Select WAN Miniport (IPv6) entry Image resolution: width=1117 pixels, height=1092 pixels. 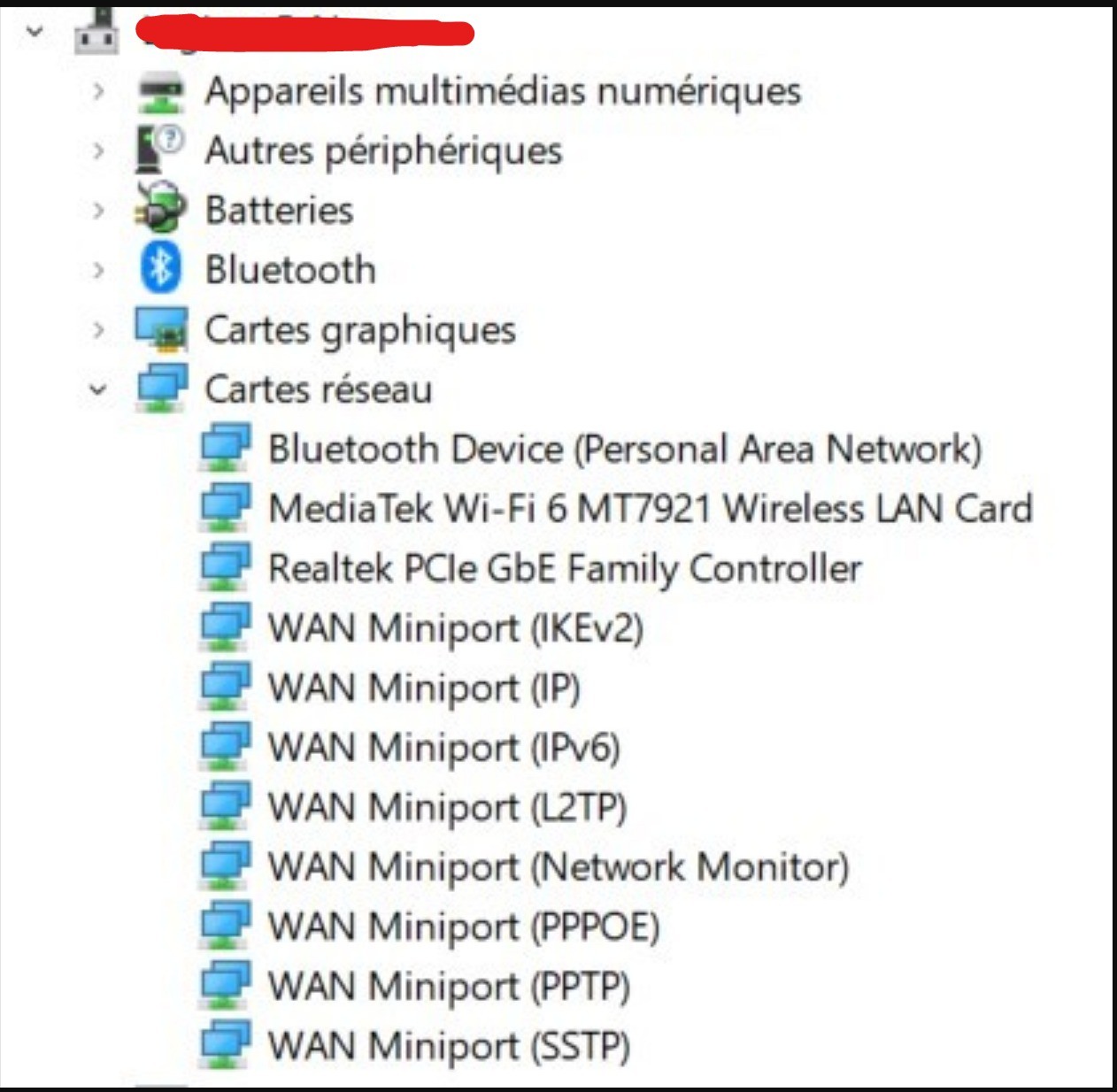click(x=444, y=749)
